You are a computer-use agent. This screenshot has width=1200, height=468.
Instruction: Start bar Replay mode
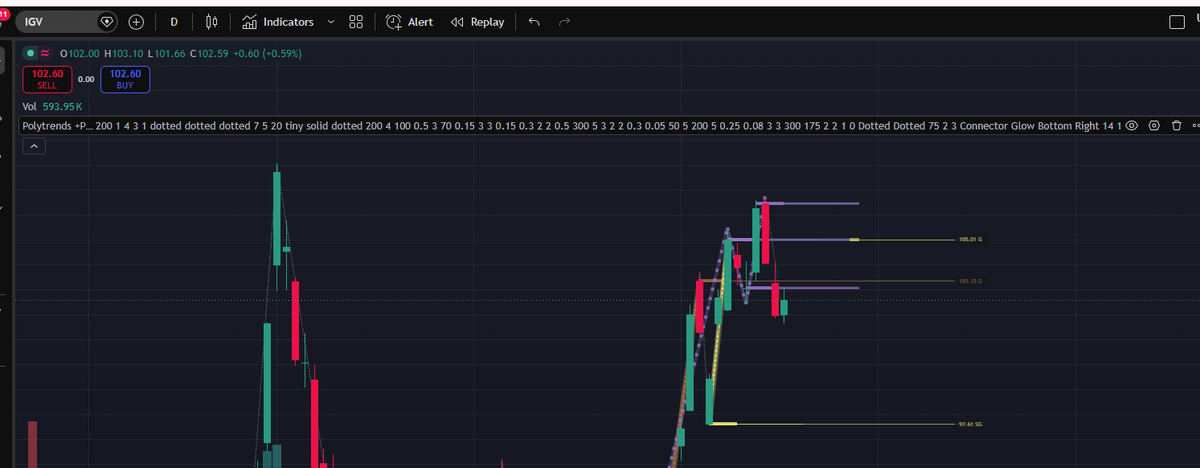[478, 22]
